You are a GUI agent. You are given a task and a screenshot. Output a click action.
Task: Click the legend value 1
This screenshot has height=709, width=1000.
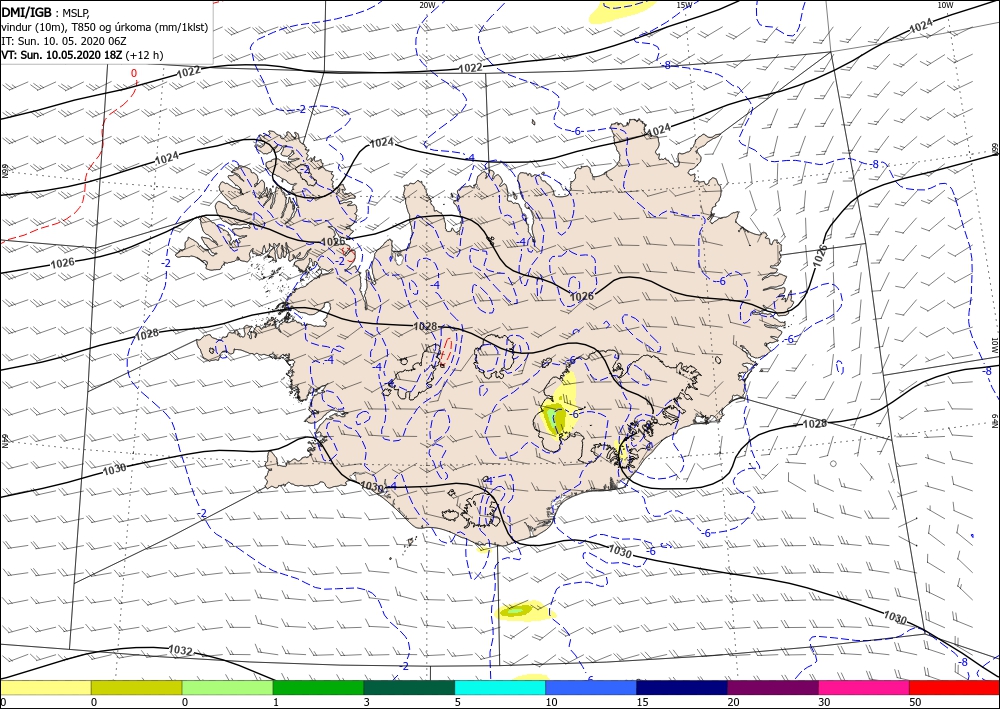point(276,702)
